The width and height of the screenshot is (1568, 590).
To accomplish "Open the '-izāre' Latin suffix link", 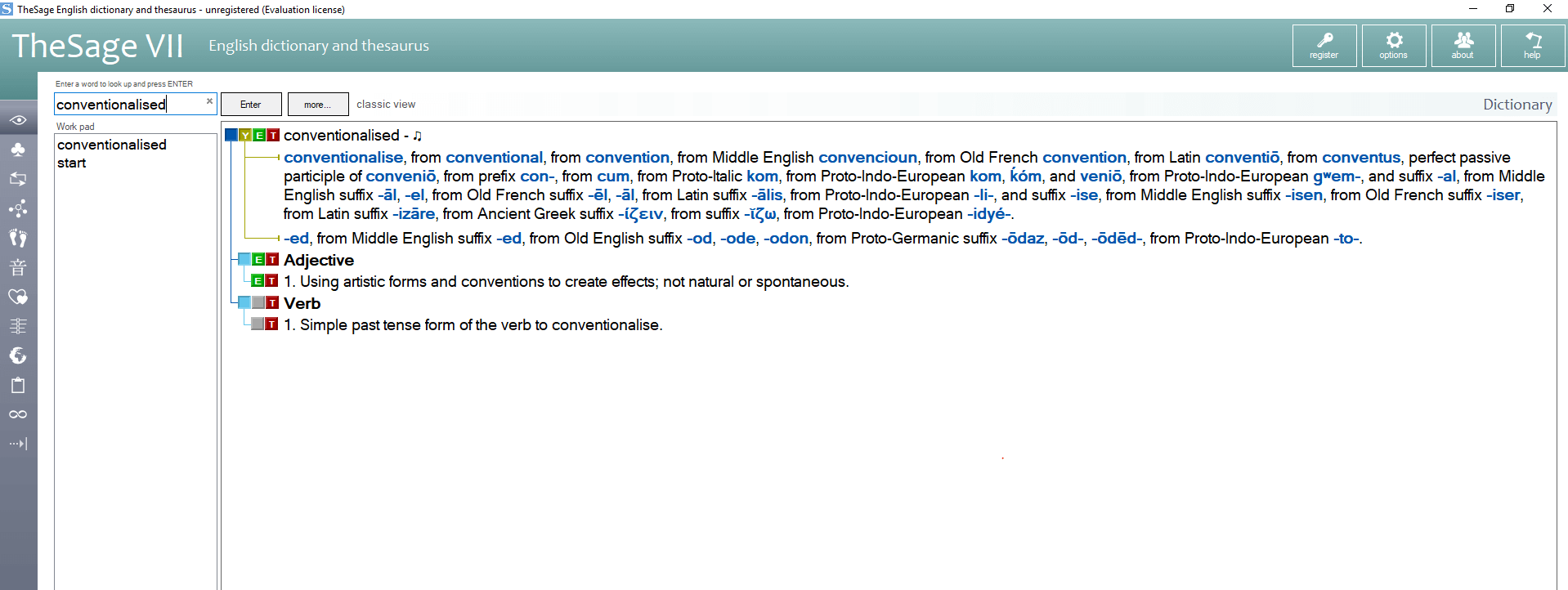I will [x=414, y=214].
